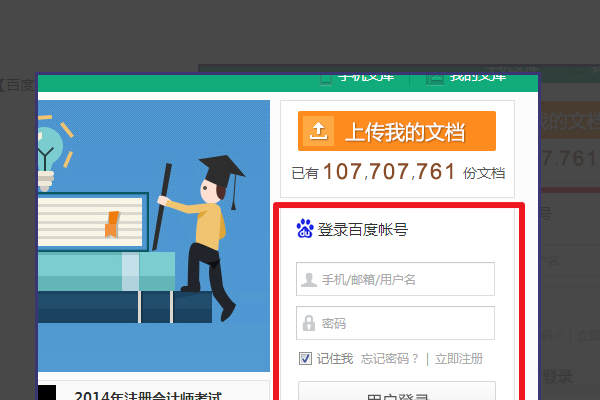Click the 用户登录 login button
The height and width of the screenshot is (400, 600).
[x=397, y=391]
